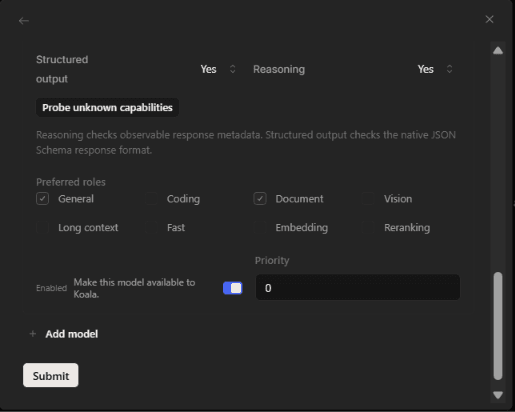
Task: Click the scrollbar up arrow
Action: tap(498, 51)
